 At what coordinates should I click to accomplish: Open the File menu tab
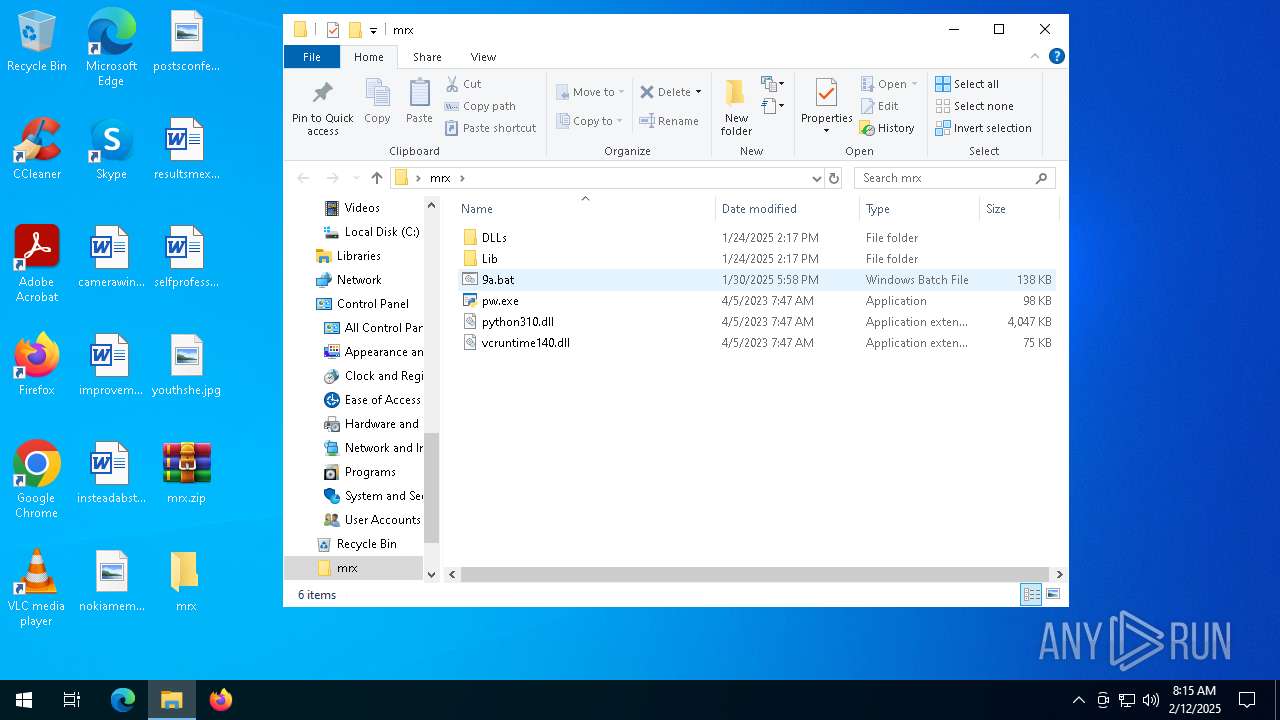click(312, 57)
